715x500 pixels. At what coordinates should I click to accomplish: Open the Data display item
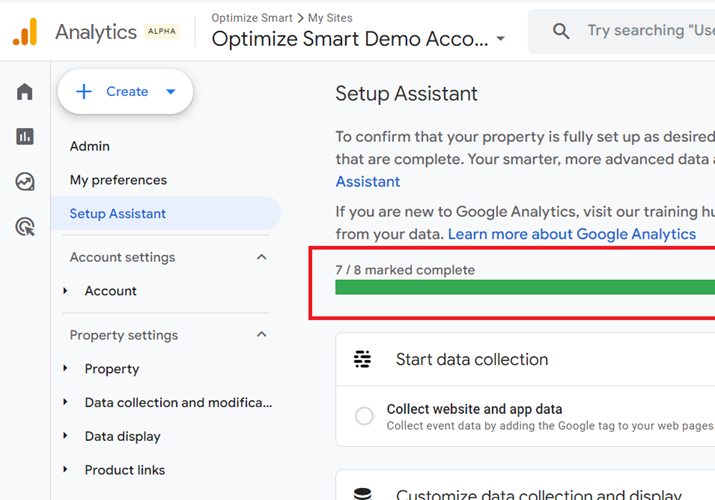coord(123,436)
